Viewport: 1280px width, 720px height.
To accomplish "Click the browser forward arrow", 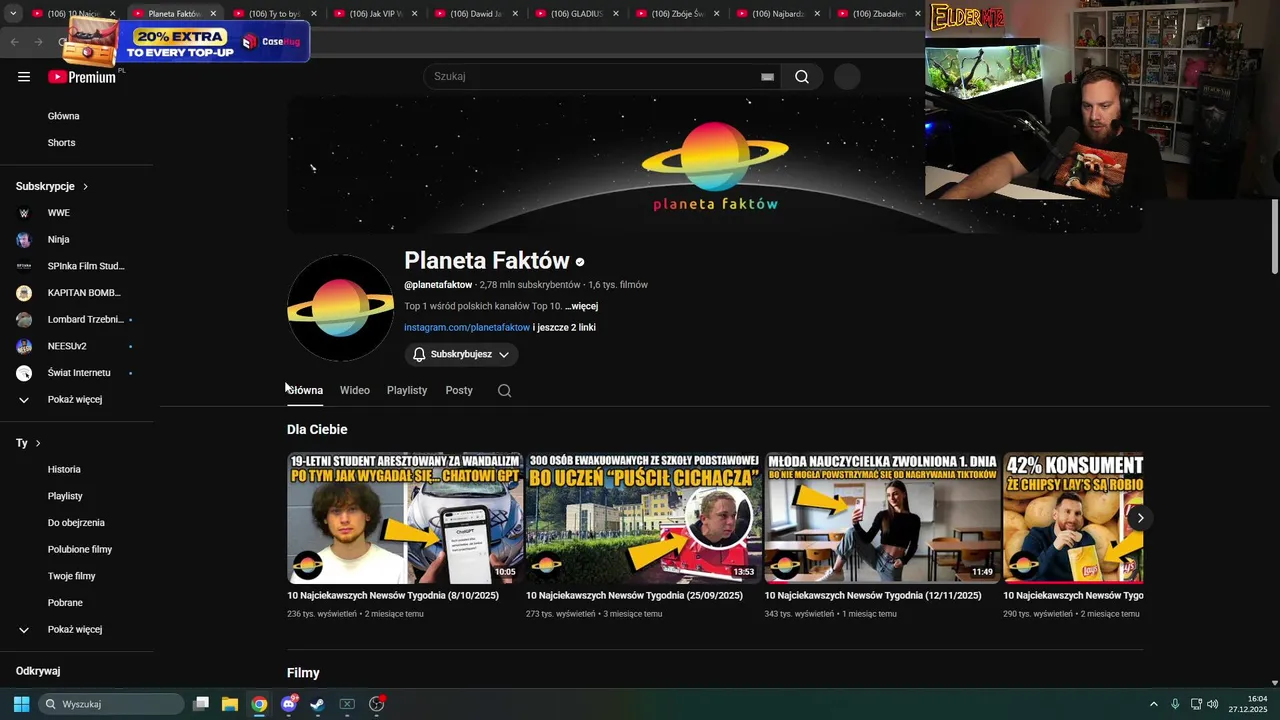I will pos(39,42).
